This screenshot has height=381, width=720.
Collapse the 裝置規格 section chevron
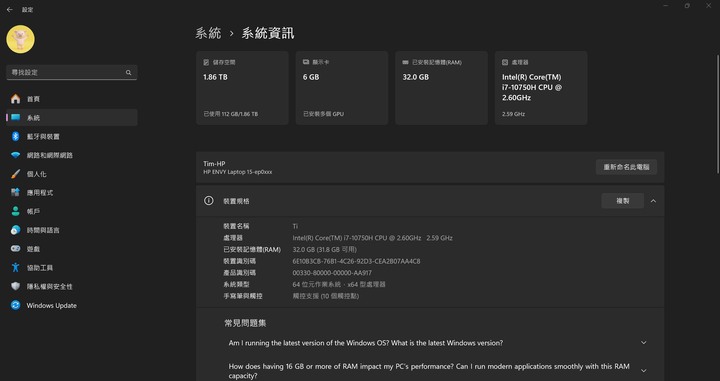pos(653,201)
